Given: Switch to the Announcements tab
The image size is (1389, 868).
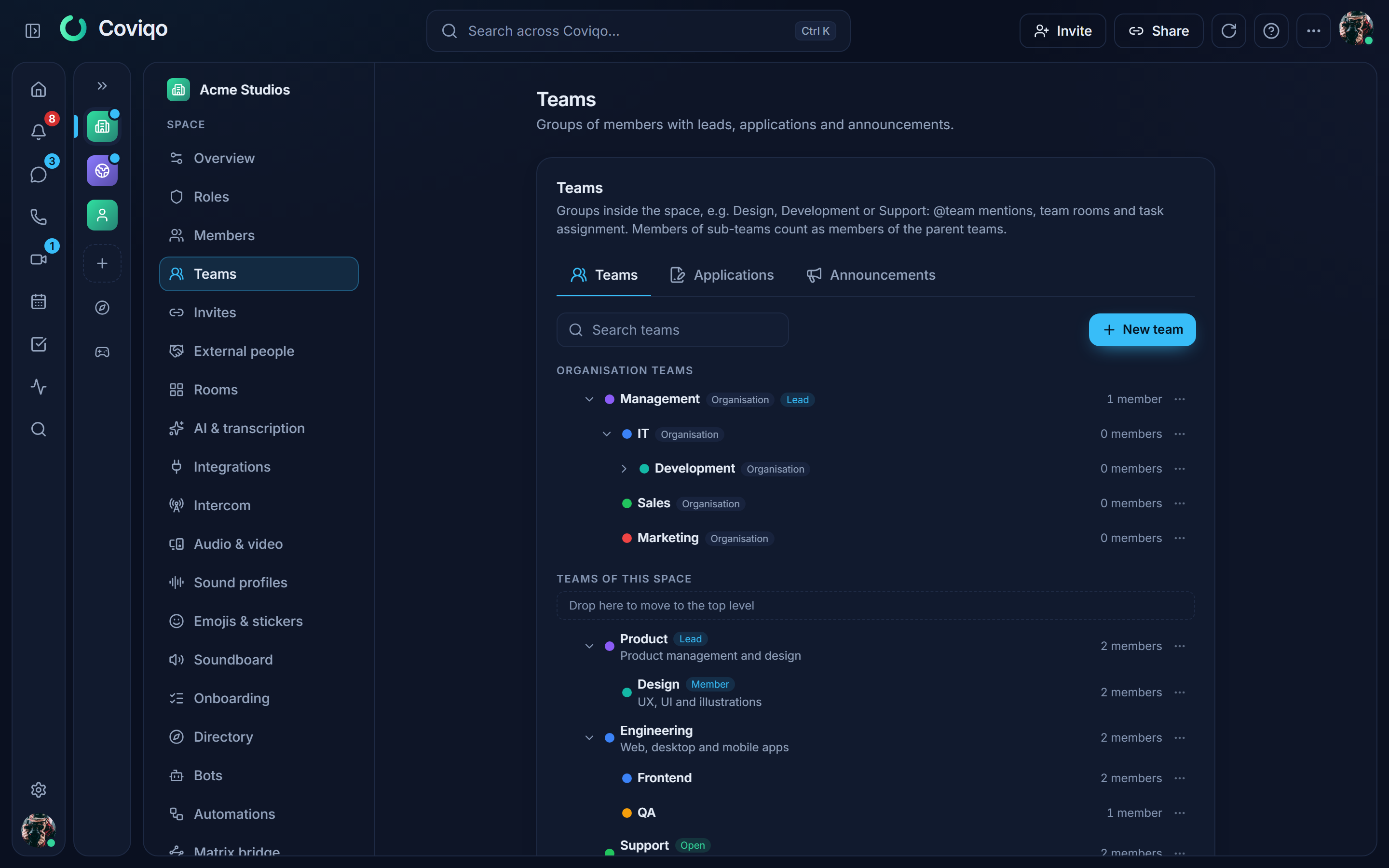Looking at the screenshot, I should (x=871, y=275).
